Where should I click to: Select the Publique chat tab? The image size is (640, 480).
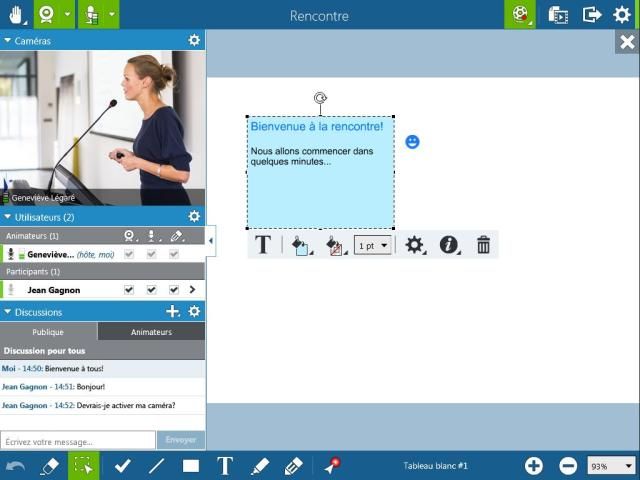coord(48,332)
